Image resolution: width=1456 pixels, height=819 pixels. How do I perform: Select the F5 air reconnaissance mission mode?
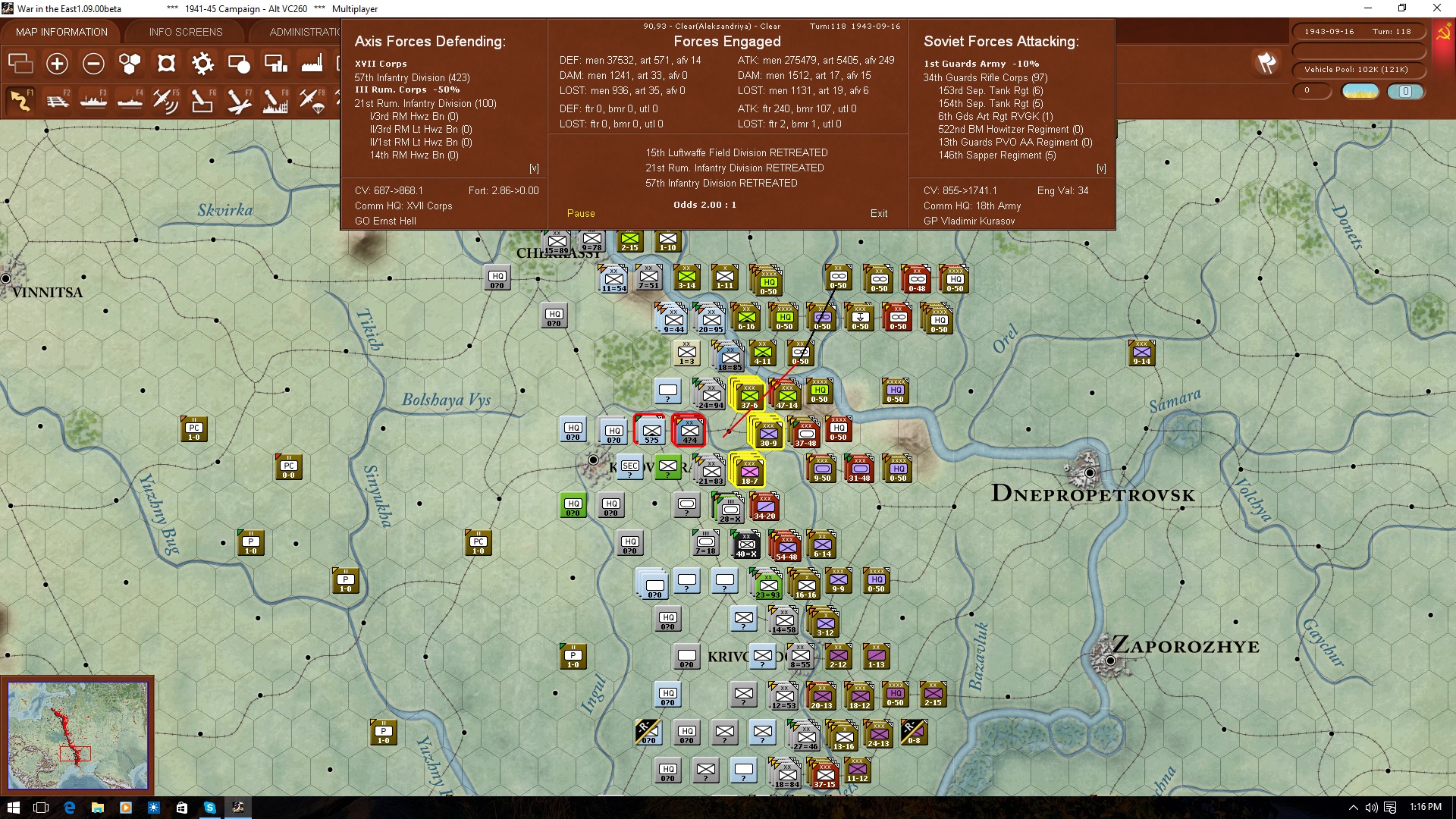click(x=165, y=100)
